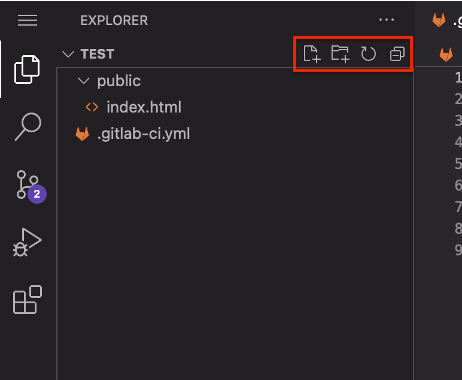Open Source Control with 2 changes
This screenshot has width=462, height=380.
[x=31, y=187]
